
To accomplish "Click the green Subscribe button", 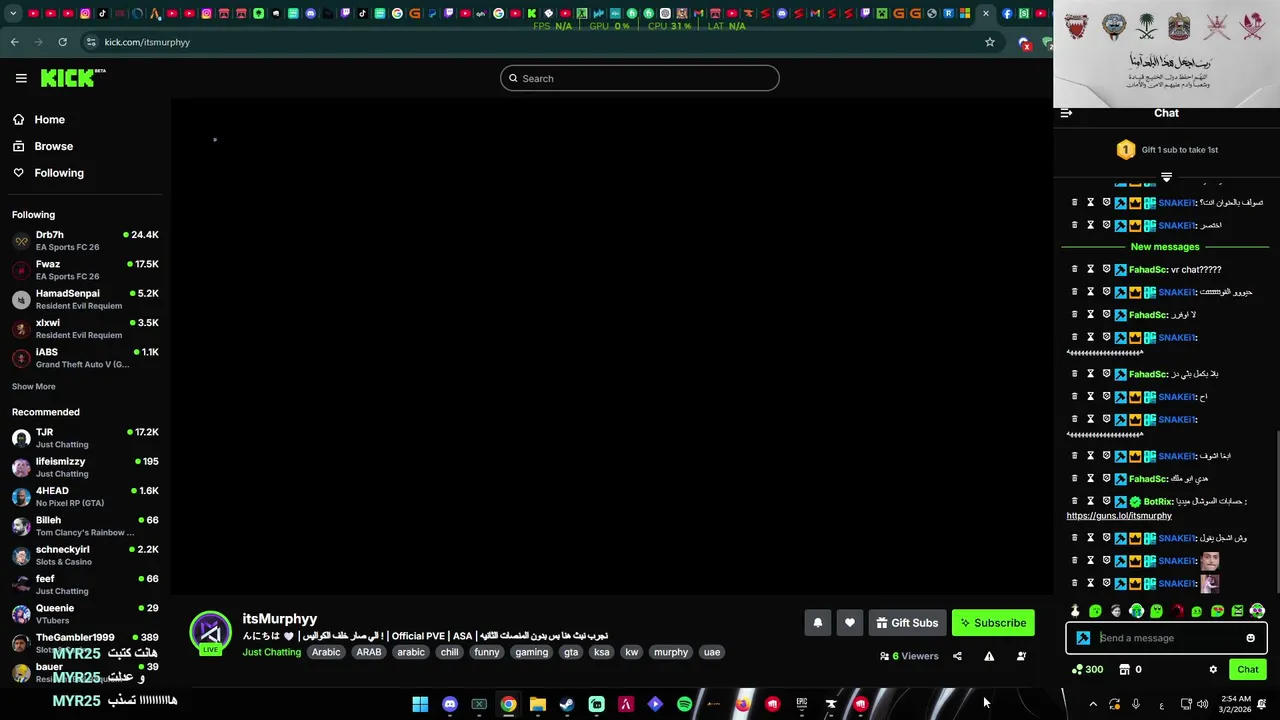I will point(993,623).
